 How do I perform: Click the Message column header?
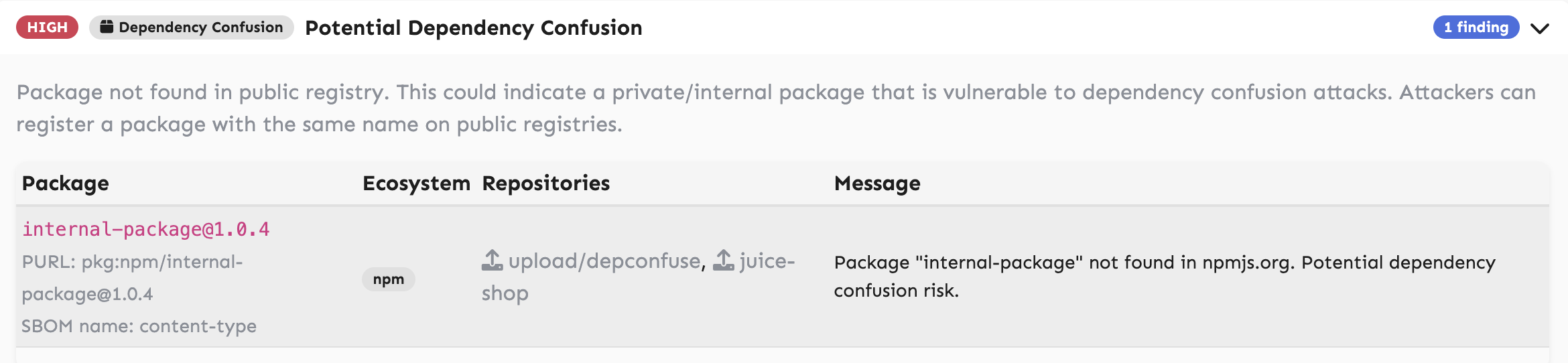(x=876, y=184)
